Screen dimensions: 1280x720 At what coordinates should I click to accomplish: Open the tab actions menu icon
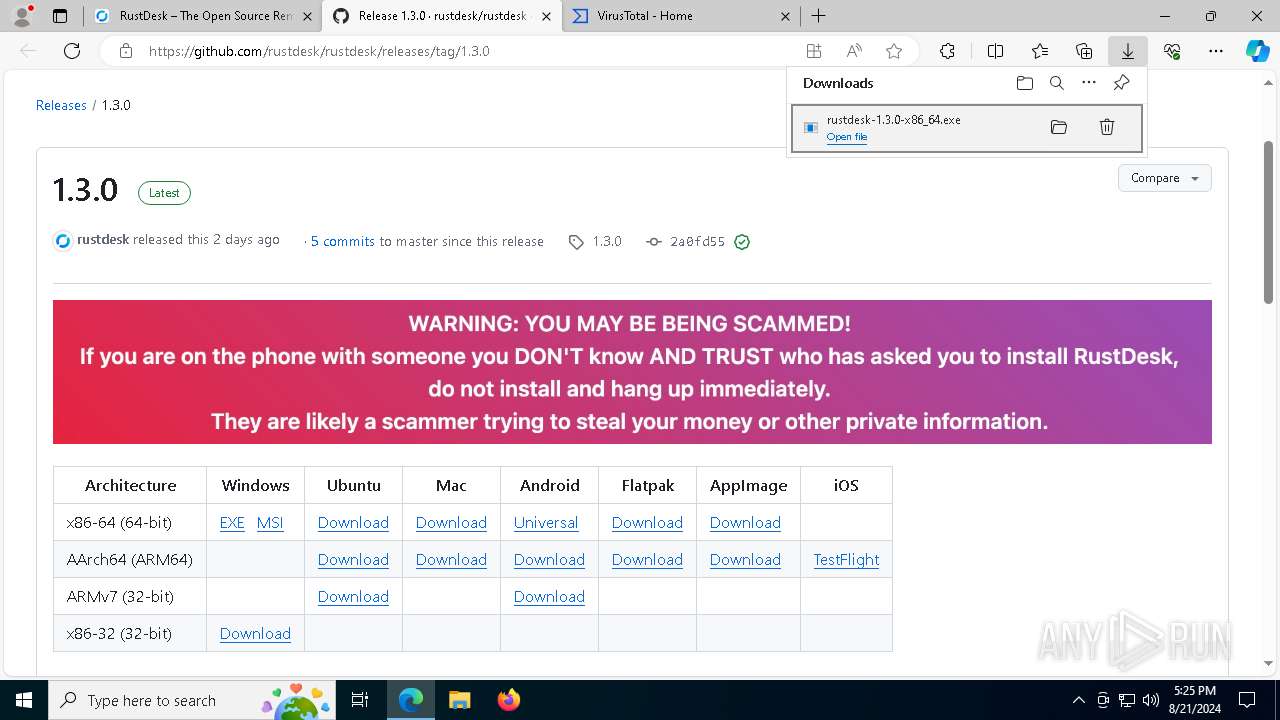click(60, 16)
